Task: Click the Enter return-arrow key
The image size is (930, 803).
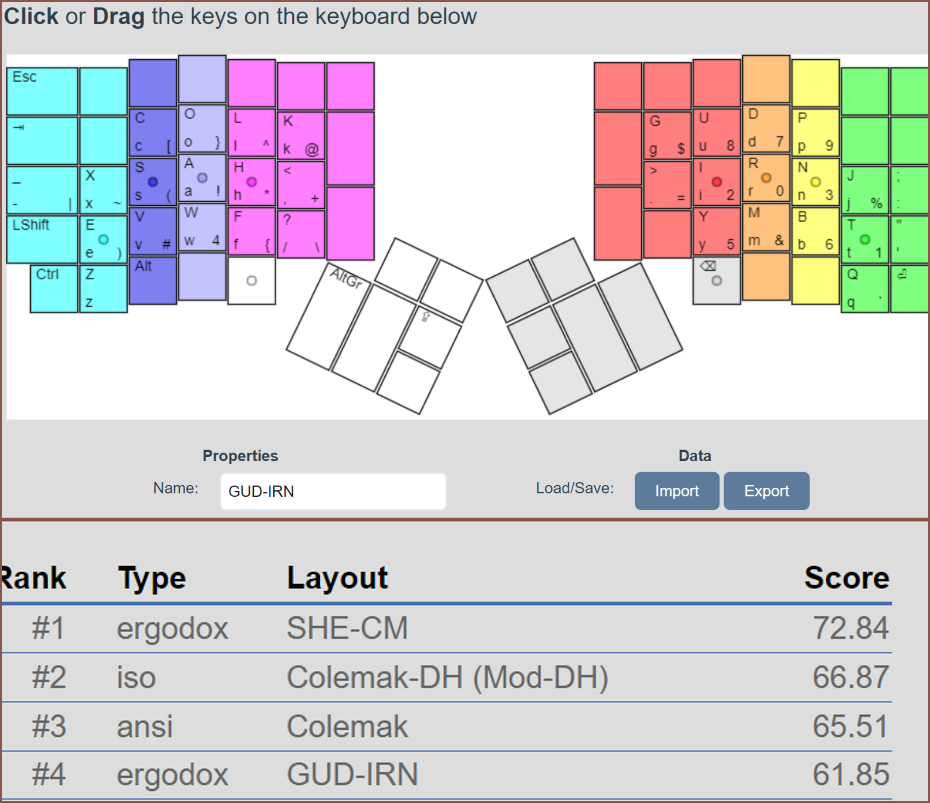Action: point(908,289)
